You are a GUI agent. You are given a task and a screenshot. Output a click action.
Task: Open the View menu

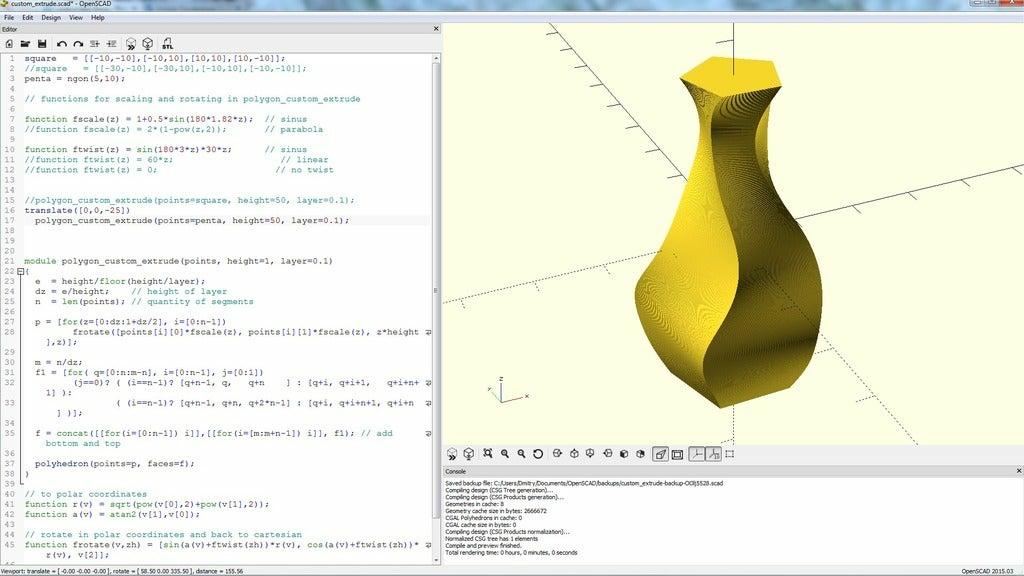pyautogui.click(x=74, y=17)
